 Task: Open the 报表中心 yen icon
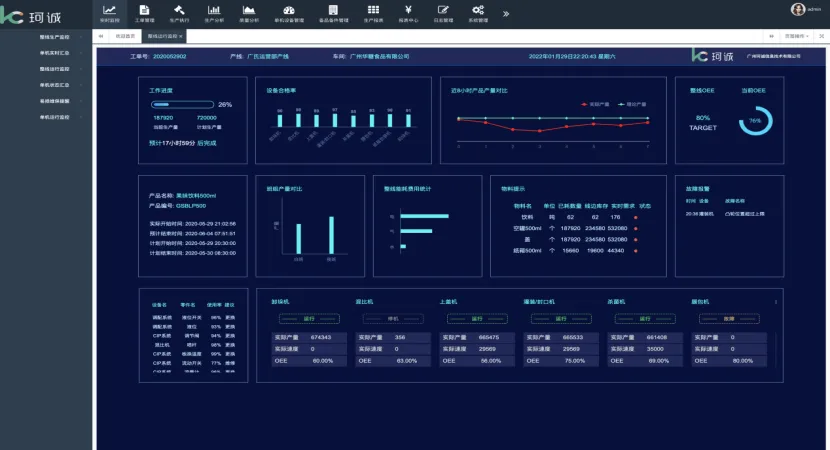pyautogui.click(x=409, y=13)
